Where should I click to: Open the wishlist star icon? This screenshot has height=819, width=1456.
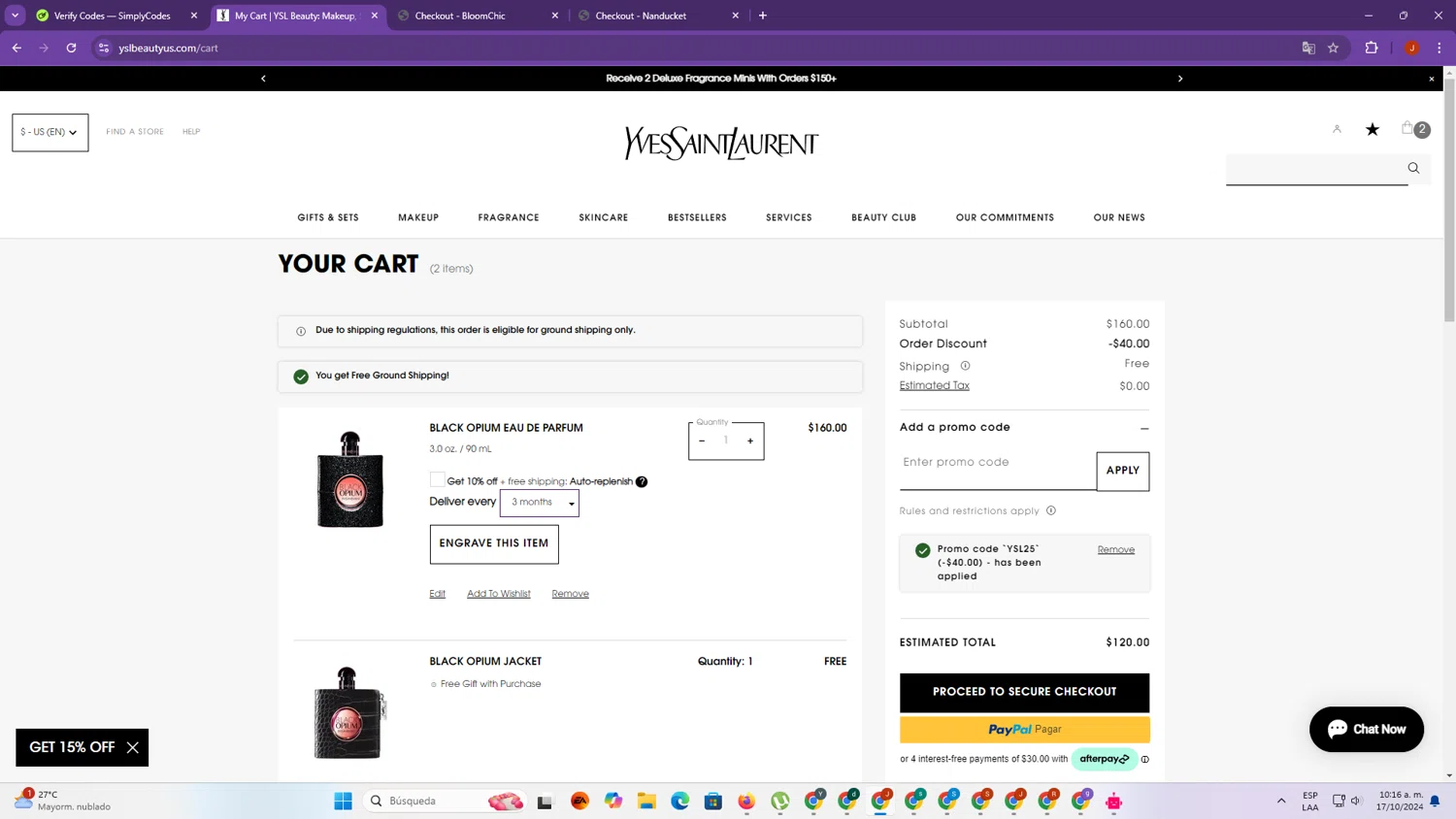(1373, 129)
